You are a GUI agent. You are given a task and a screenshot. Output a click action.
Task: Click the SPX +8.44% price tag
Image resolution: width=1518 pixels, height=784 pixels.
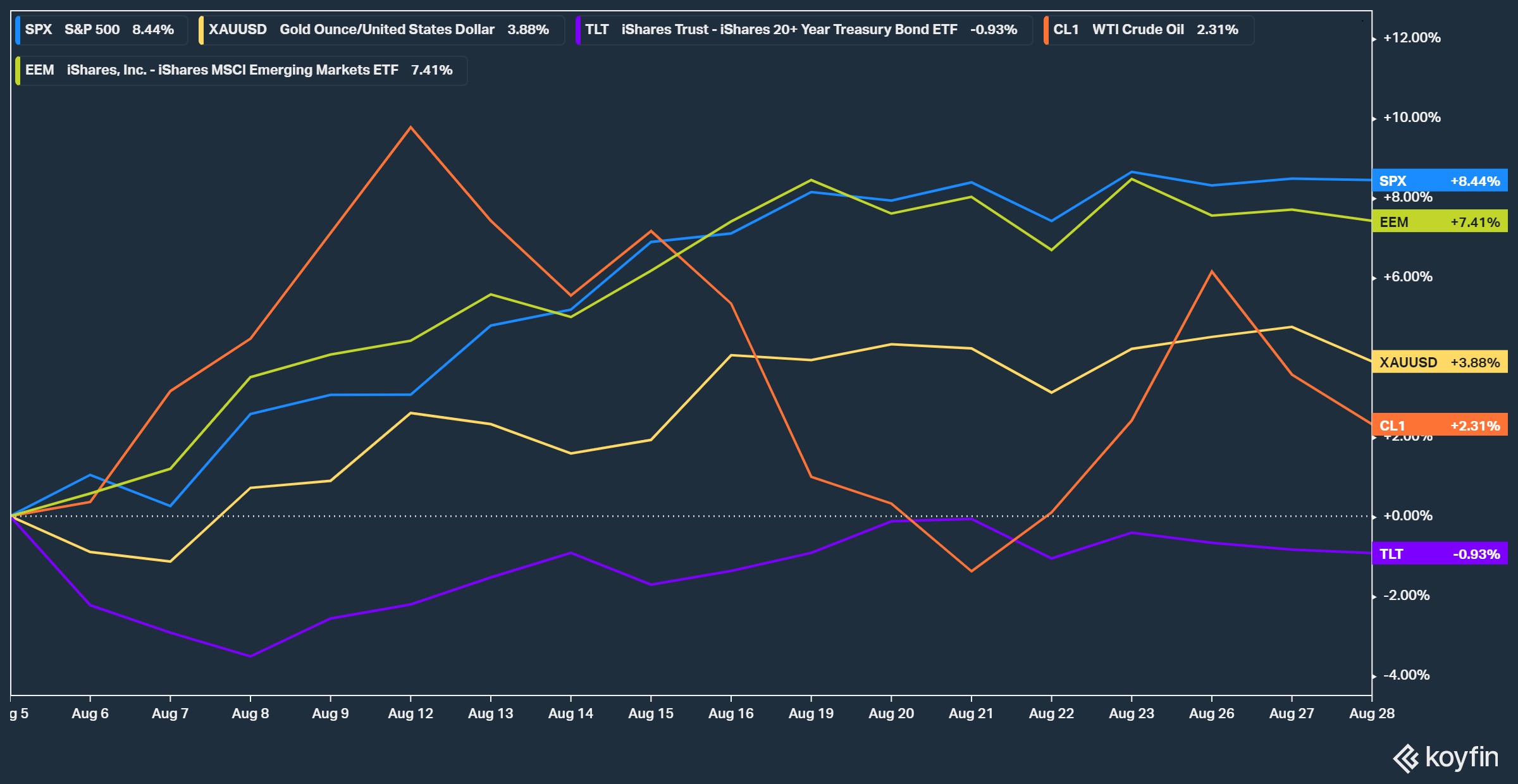[1440, 181]
